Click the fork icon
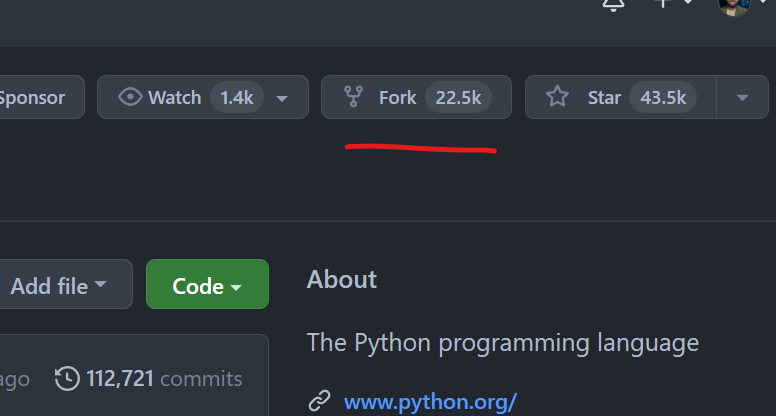Viewport: 776px width, 416px height. 353,97
